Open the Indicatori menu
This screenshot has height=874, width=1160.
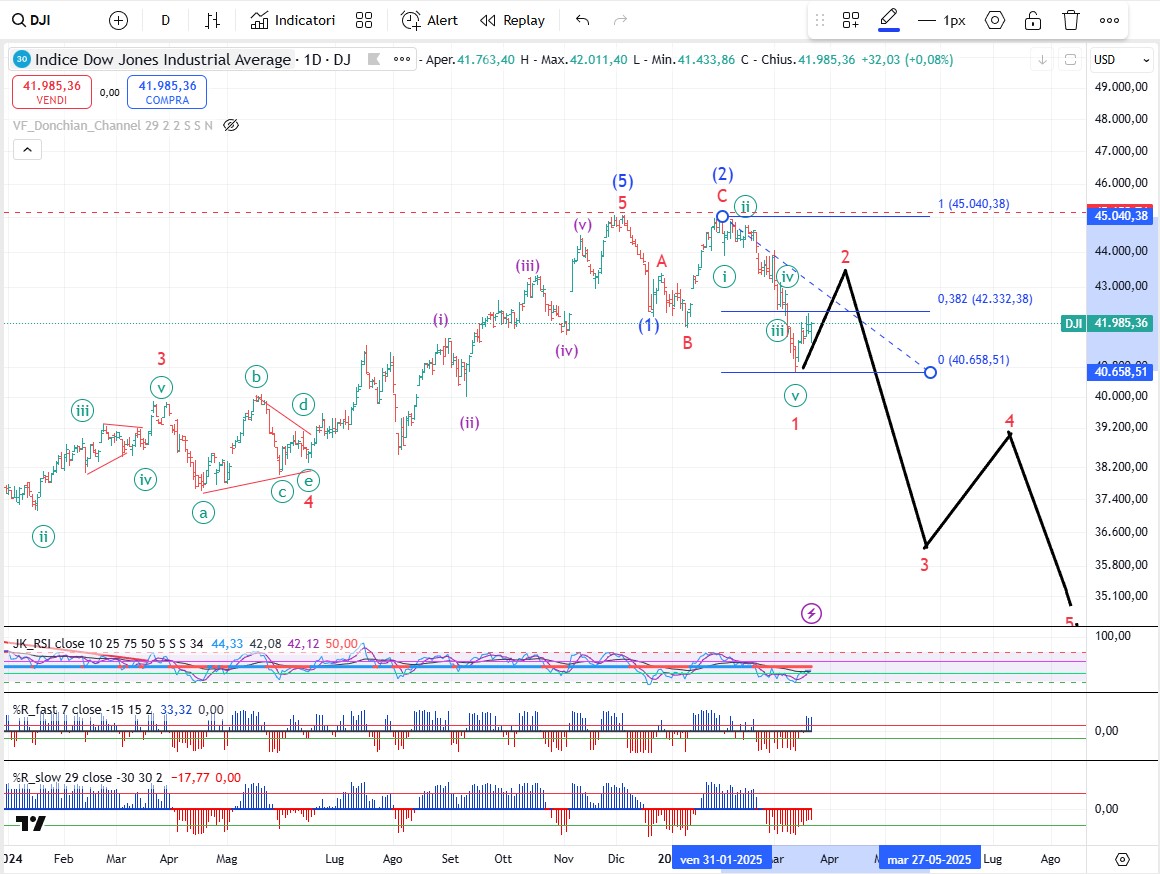tap(292, 20)
